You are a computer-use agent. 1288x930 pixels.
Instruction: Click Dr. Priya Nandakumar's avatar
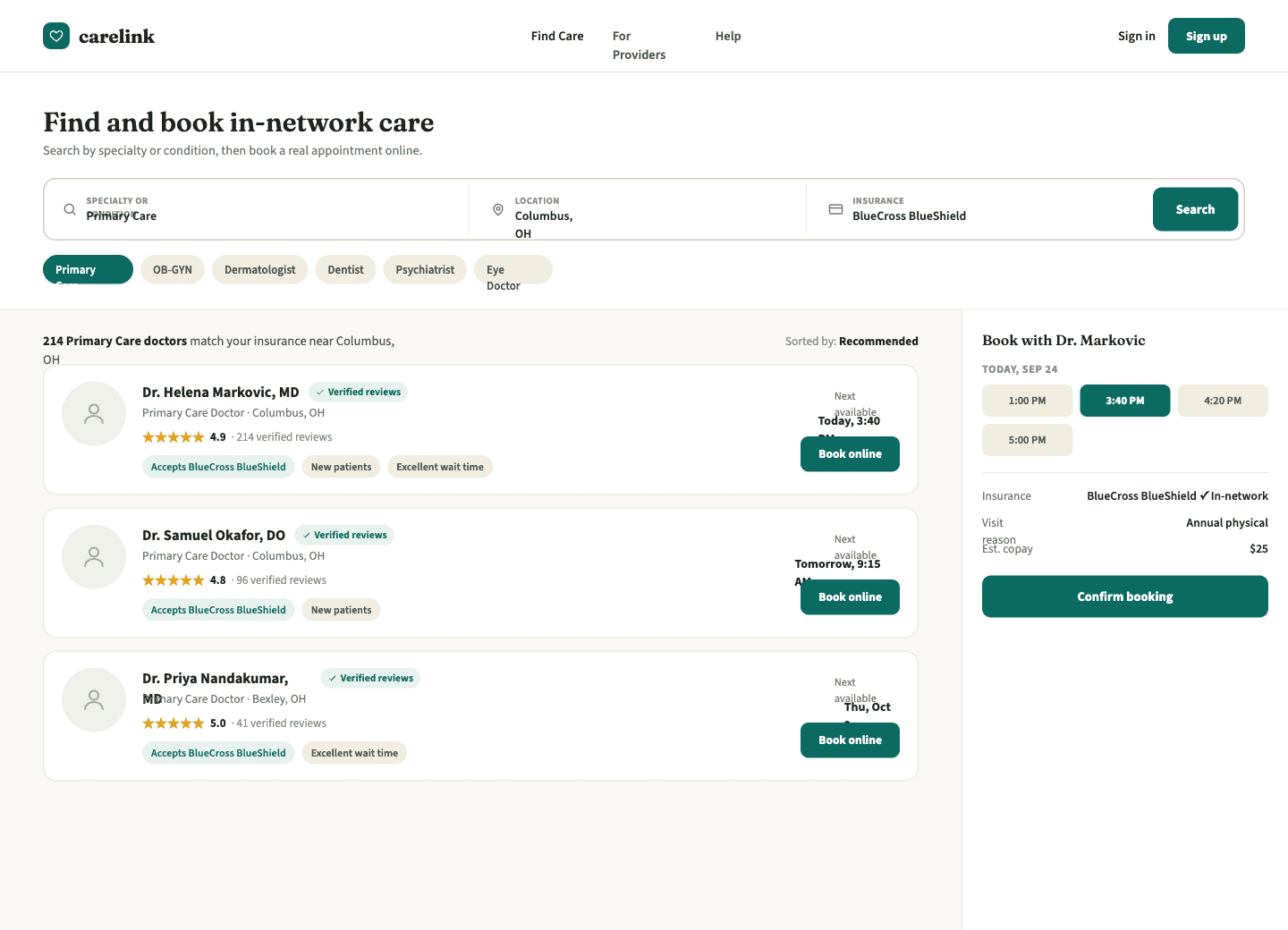click(94, 700)
